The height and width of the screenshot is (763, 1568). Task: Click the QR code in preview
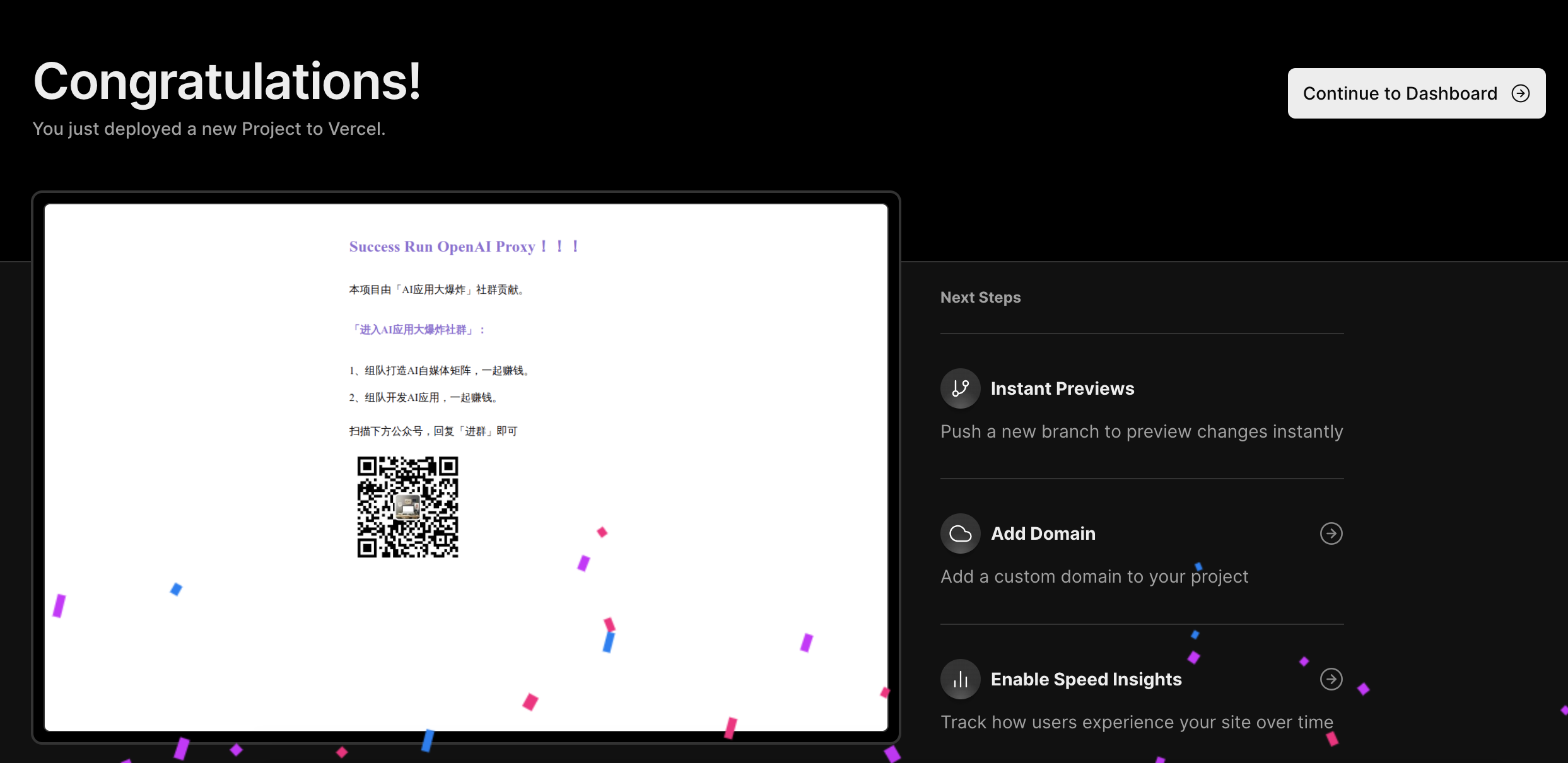click(407, 507)
